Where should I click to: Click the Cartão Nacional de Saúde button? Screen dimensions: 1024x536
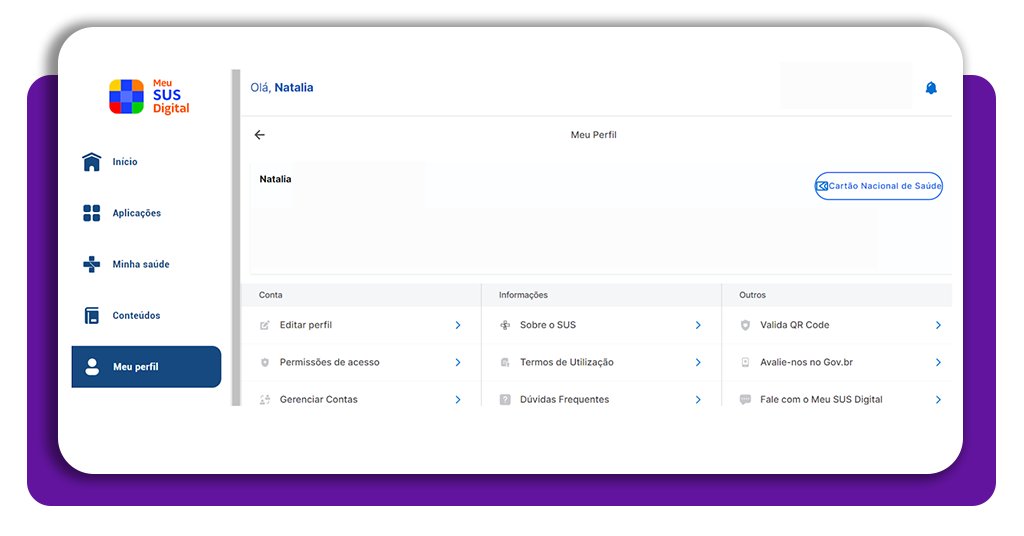point(878,186)
